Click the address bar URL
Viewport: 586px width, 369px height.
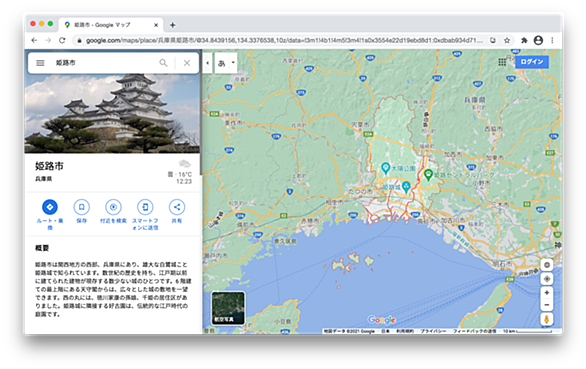[x=284, y=40]
